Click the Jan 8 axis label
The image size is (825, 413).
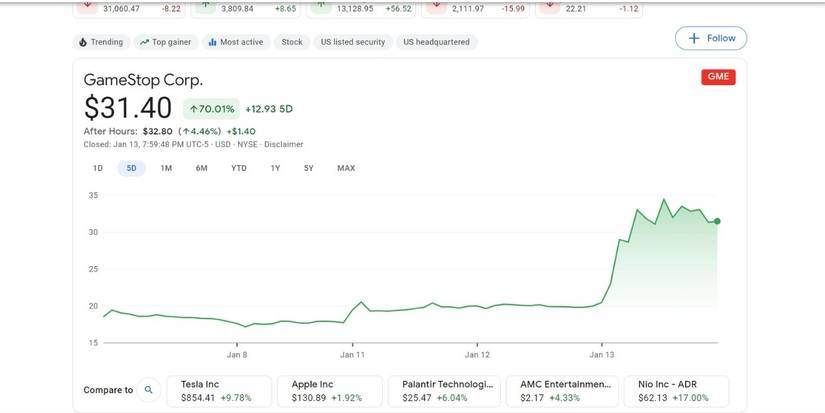tap(237, 355)
